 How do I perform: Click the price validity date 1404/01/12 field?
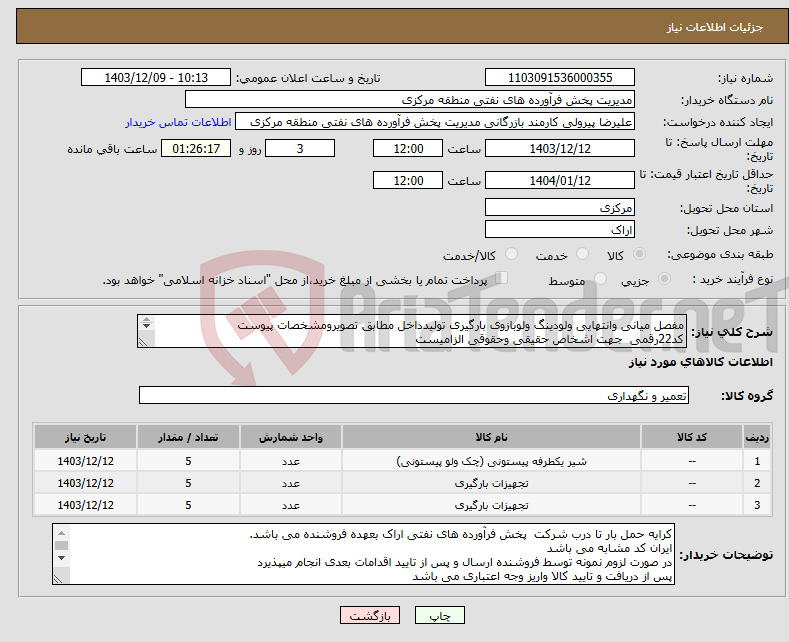560,180
